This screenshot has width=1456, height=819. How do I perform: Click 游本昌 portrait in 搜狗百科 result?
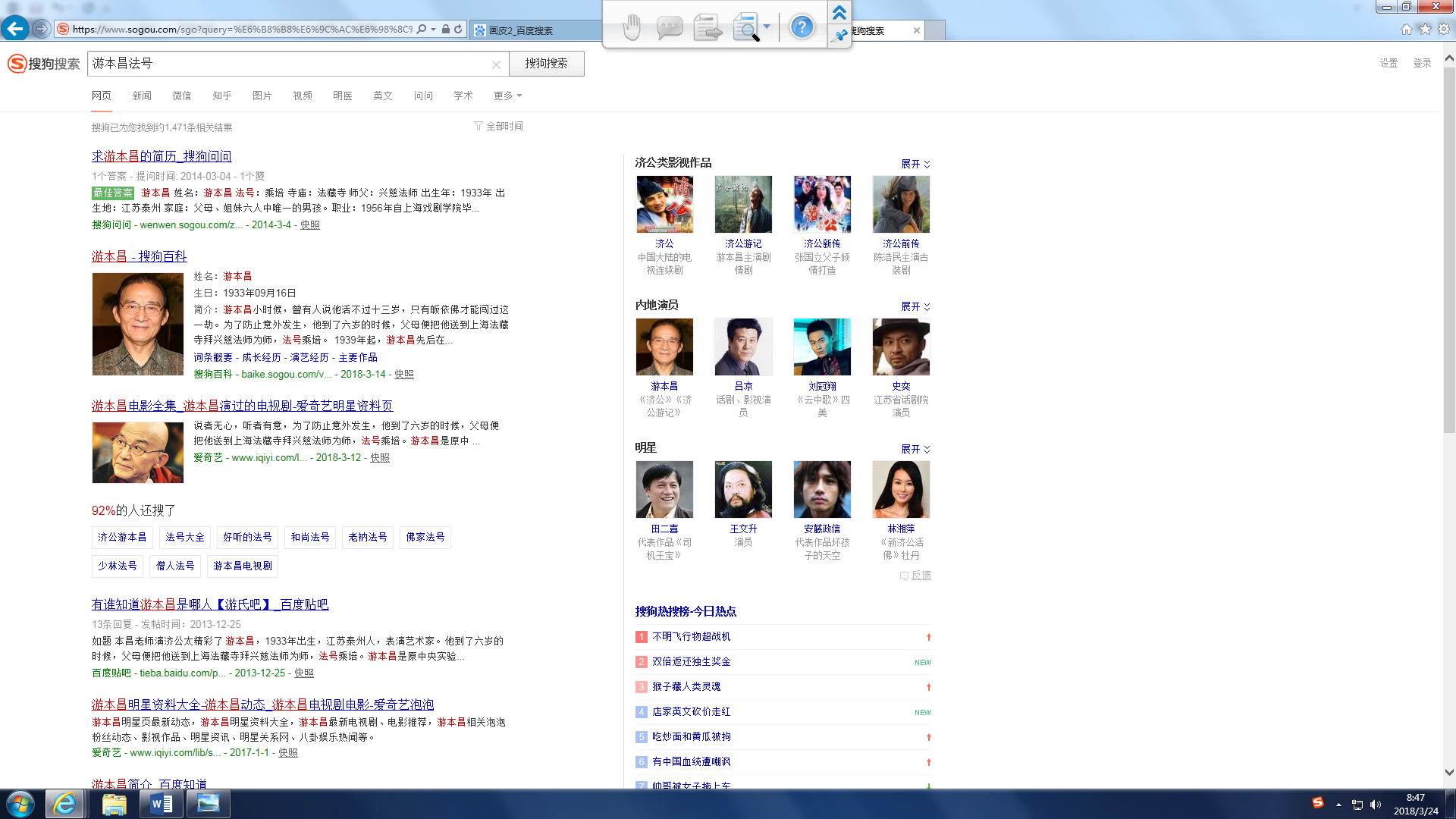point(138,324)
